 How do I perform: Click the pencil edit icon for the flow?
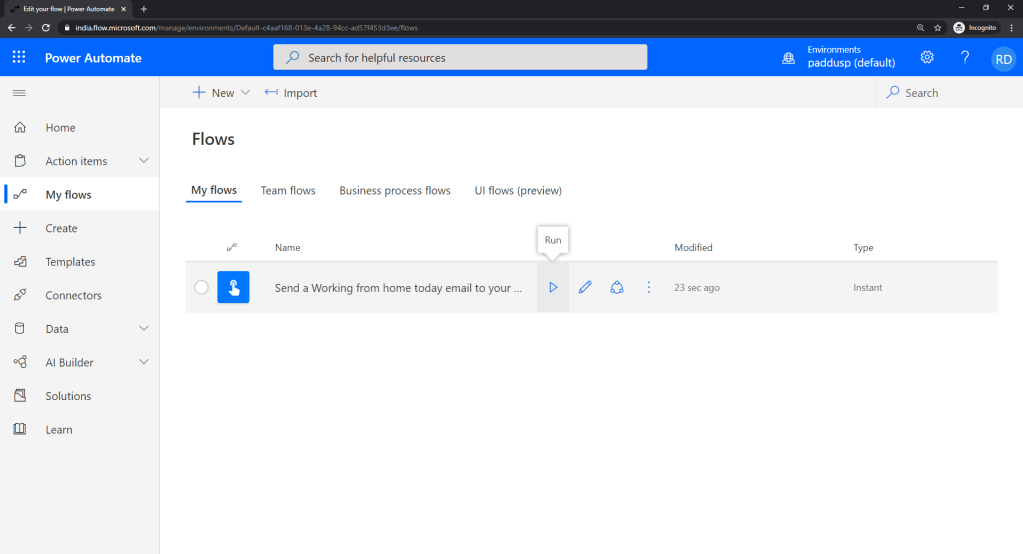click(585, 288)
